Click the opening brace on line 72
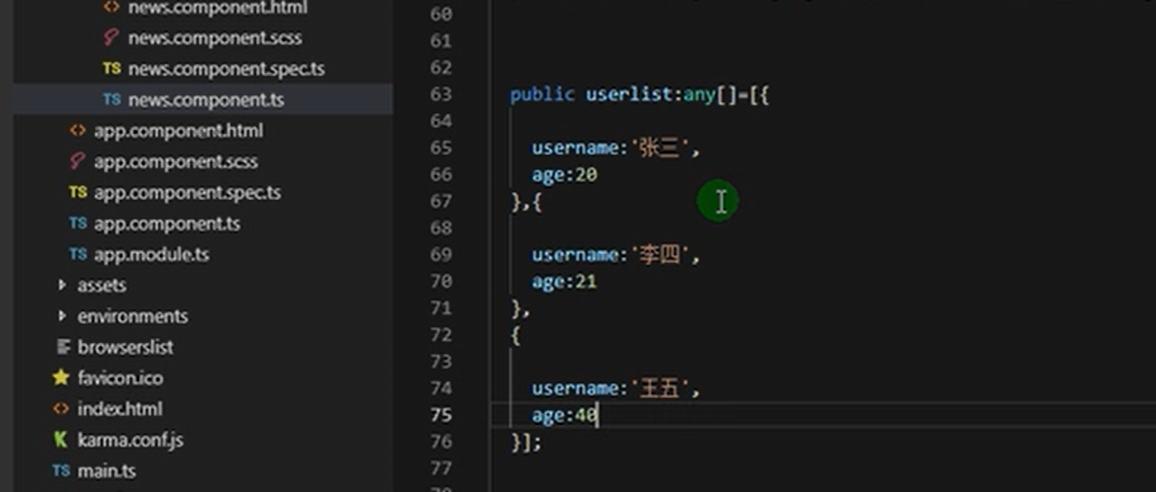 [x=515, y=336]
